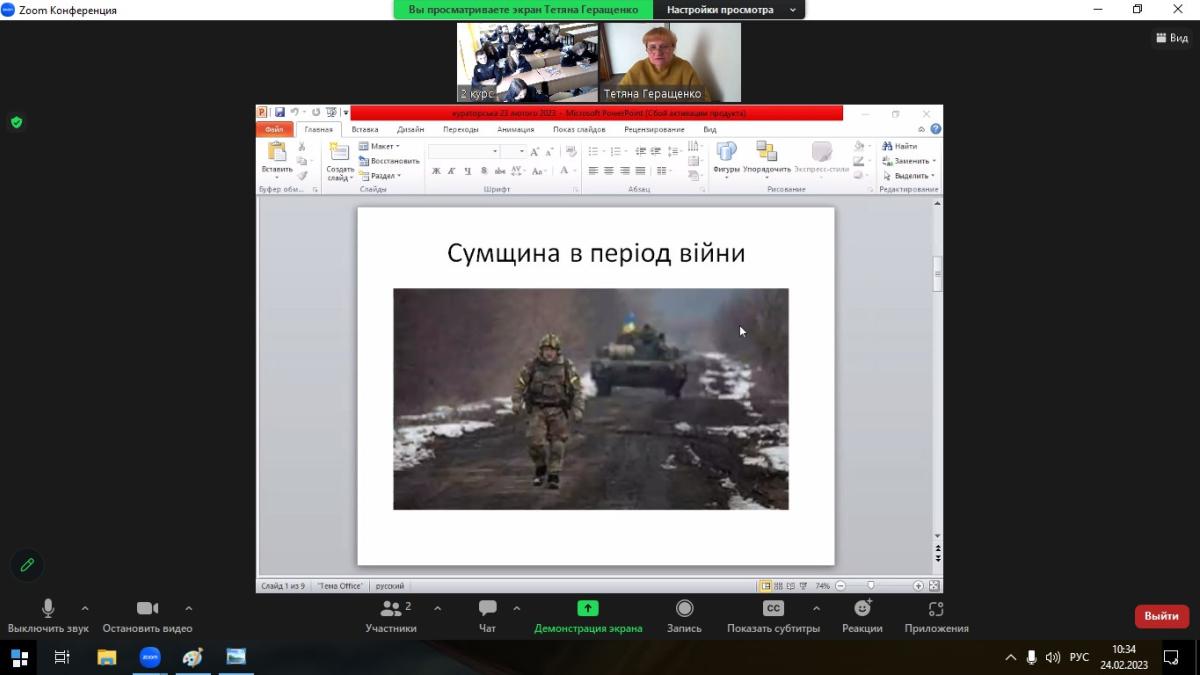Expand the arrow next to Чат
Screen dimensions: 1200x675
point(517,608)
